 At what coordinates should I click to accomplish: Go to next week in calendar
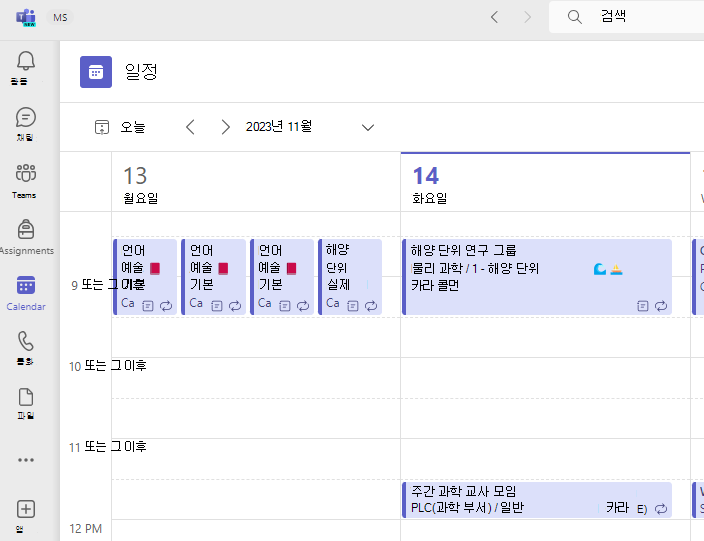coord(225,127)
